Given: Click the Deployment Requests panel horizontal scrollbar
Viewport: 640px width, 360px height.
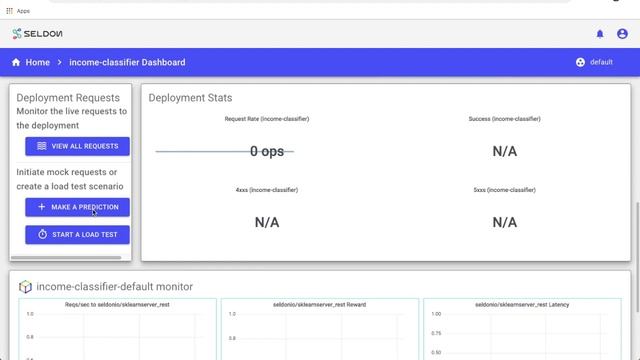Looking at the screenshot, I should [66, 258].
